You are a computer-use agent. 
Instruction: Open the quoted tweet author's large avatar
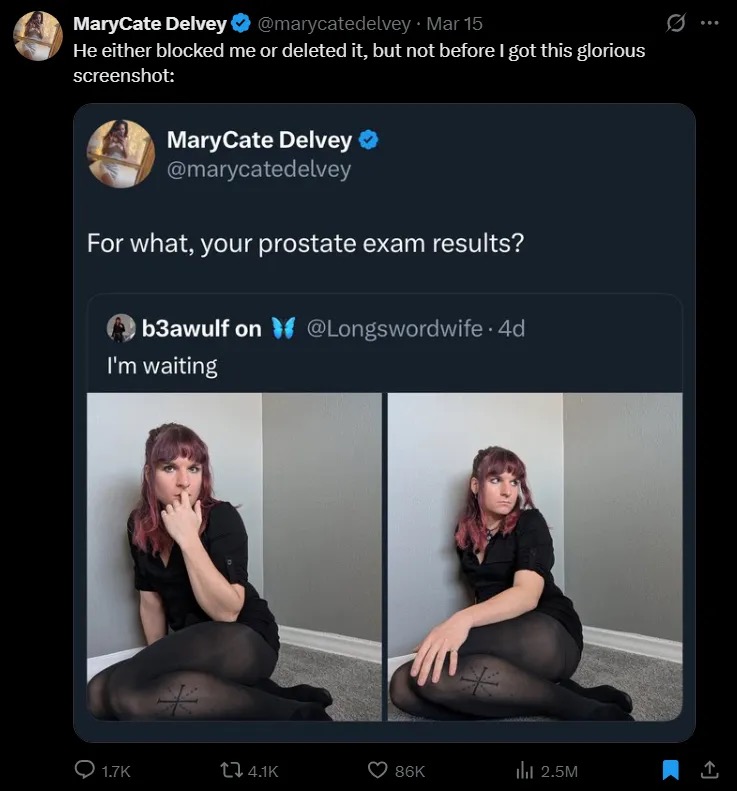point(120,154)
